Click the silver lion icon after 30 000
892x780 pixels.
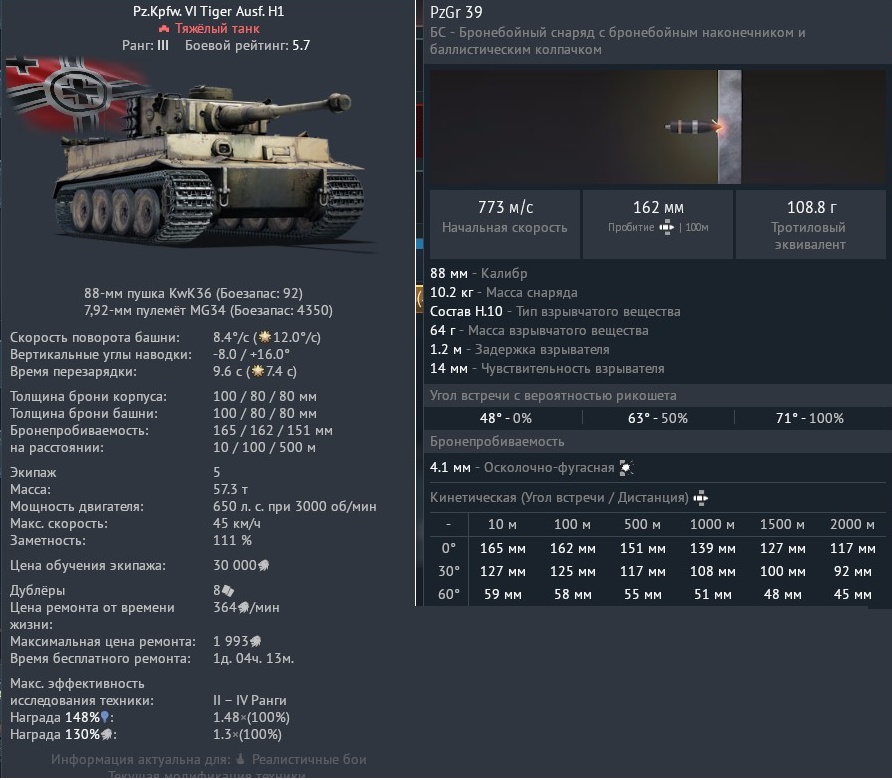pos(263,566)
